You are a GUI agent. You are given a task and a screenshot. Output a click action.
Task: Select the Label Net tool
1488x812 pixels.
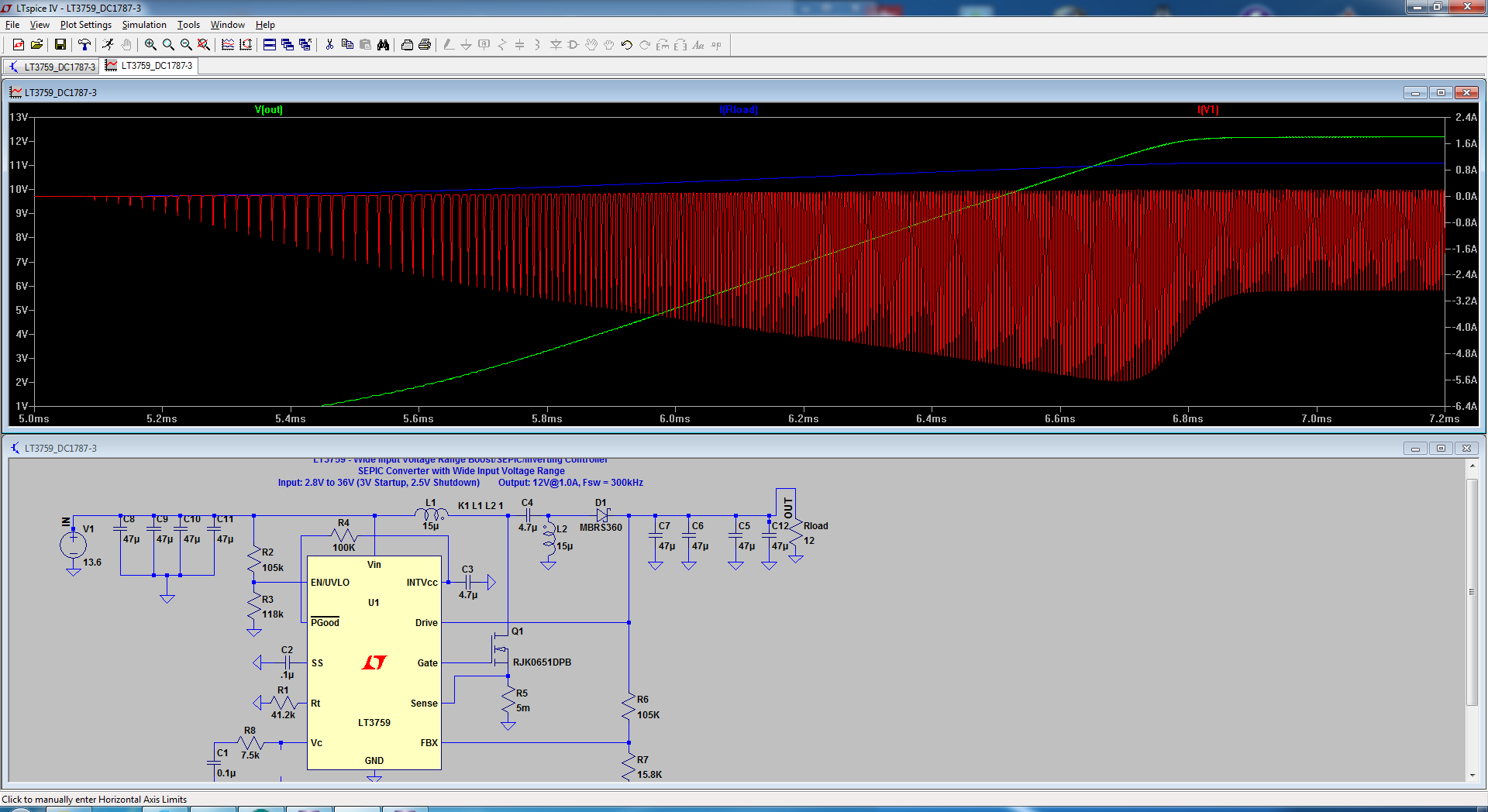pos(484,45)
